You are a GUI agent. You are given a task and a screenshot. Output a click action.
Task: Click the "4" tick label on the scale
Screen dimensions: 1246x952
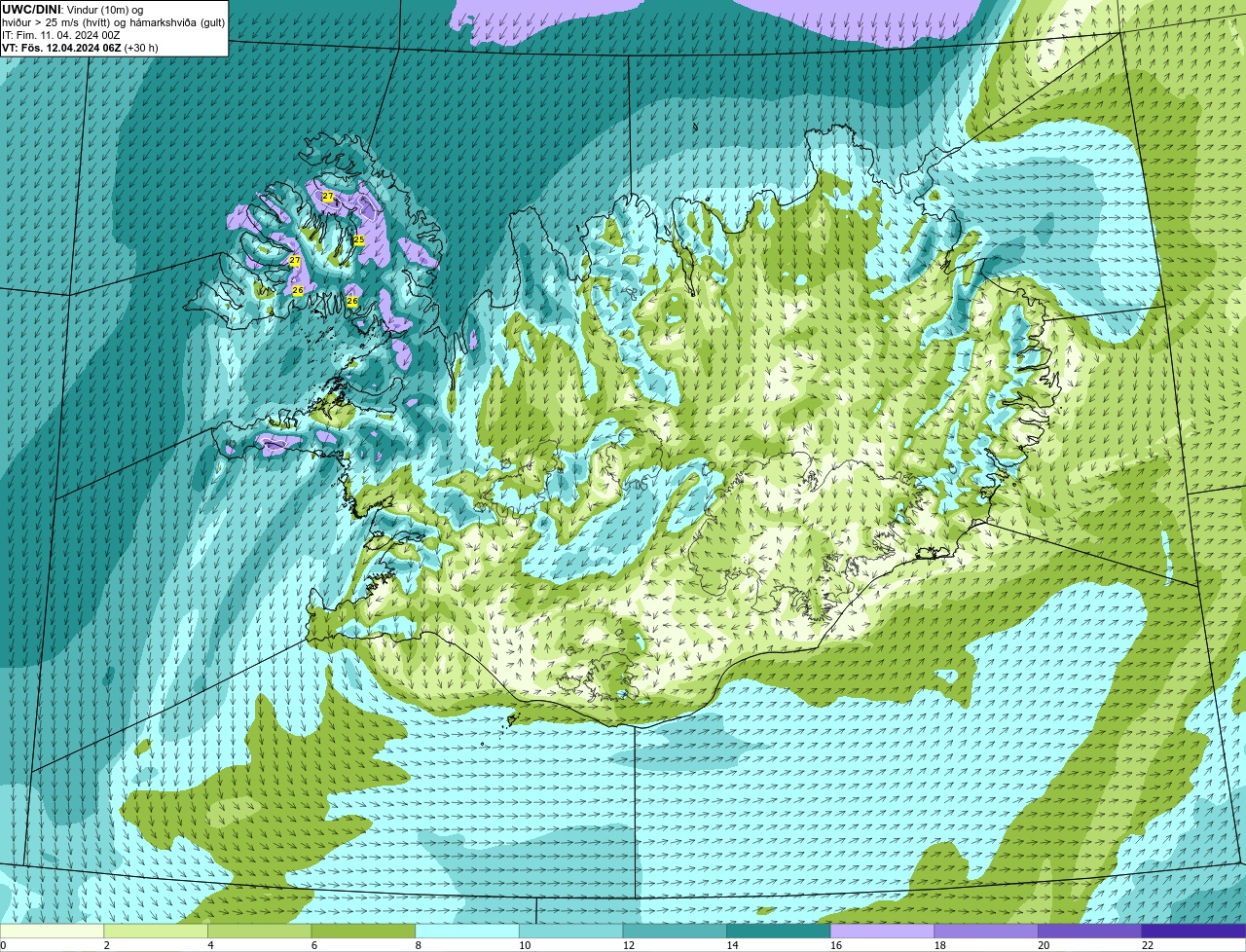point(210,945)
